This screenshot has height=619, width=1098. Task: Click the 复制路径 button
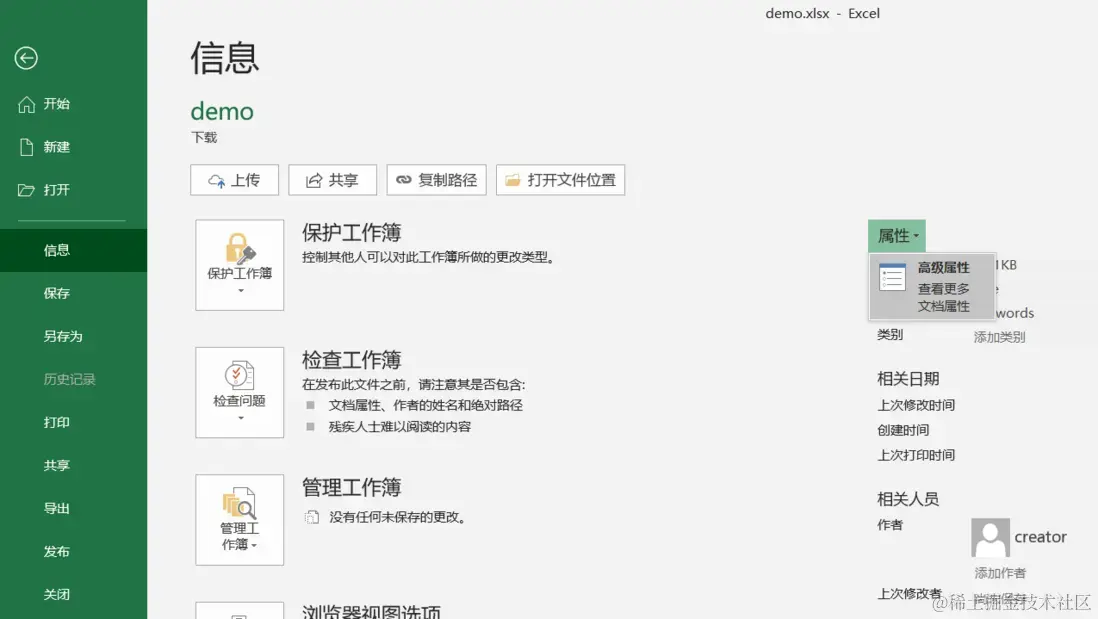436,180
